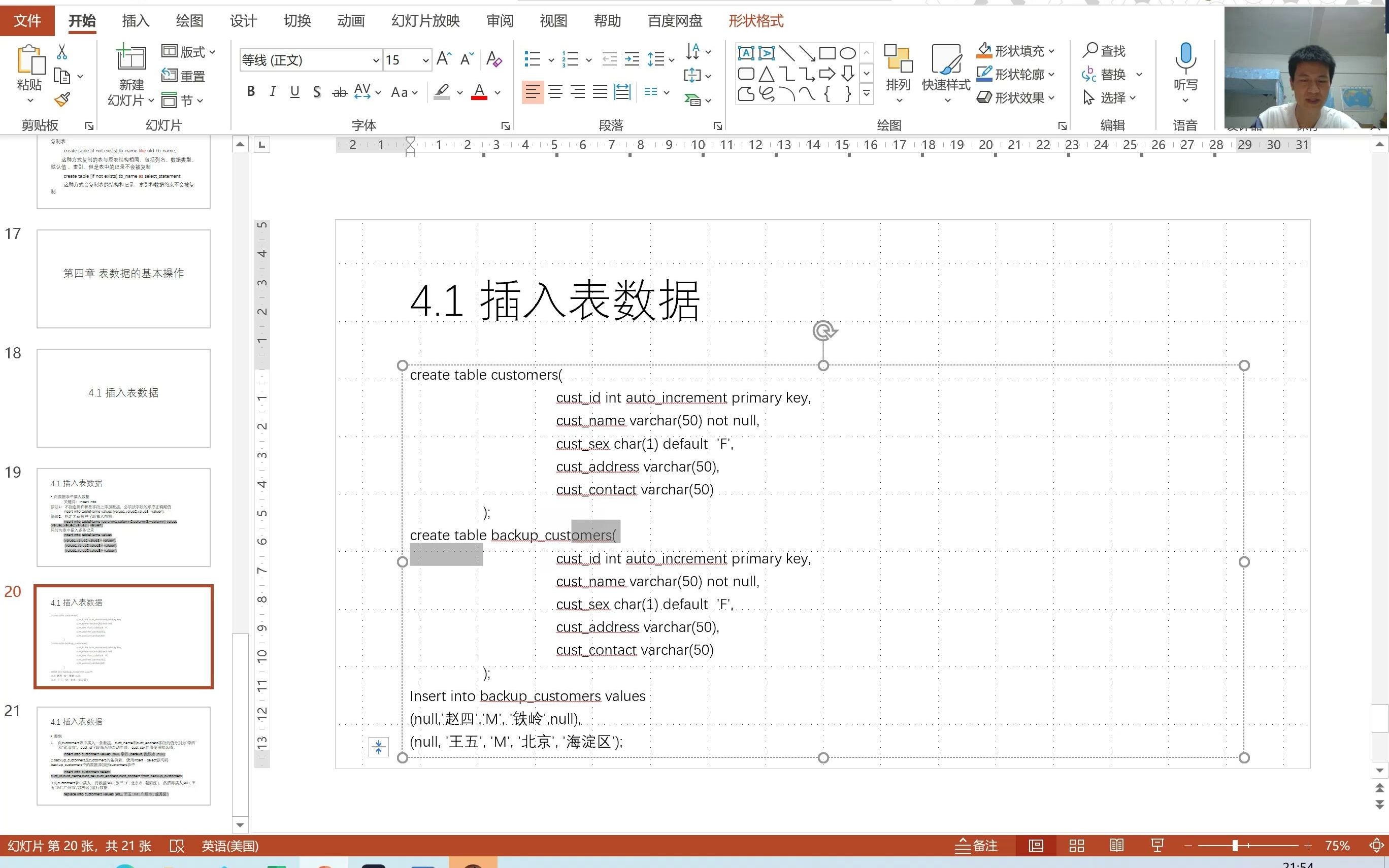Scroll down in slide panel
This screenshot has height=868, width=1389.
pyautogui.click(x=239, y=823)
